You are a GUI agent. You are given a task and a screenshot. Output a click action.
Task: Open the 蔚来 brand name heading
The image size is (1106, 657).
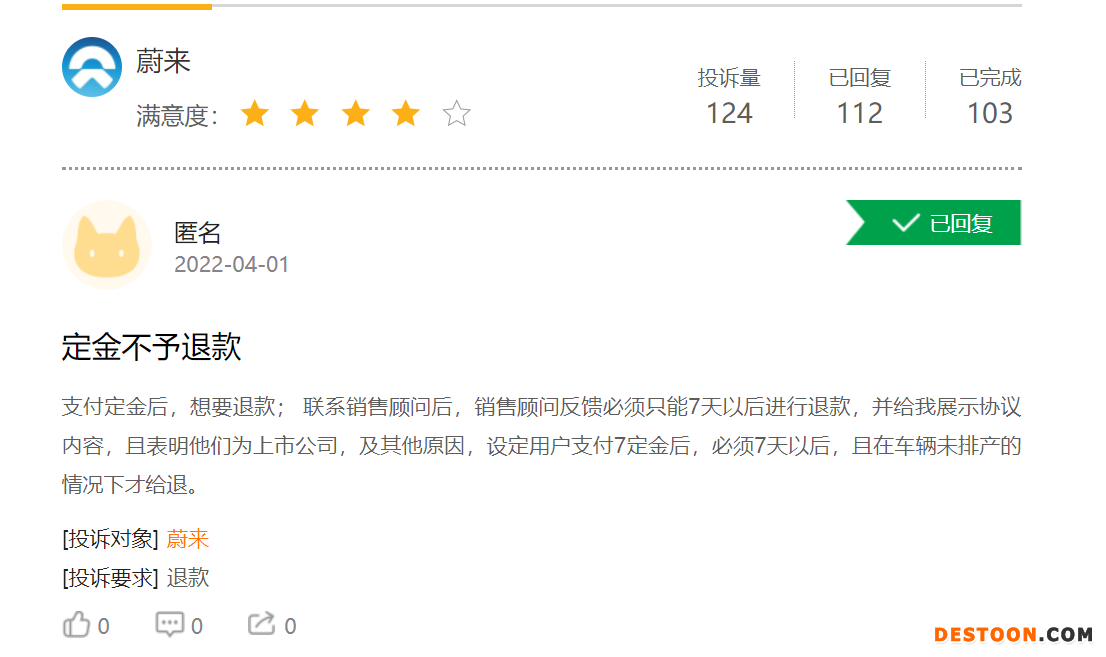point(163,61)
